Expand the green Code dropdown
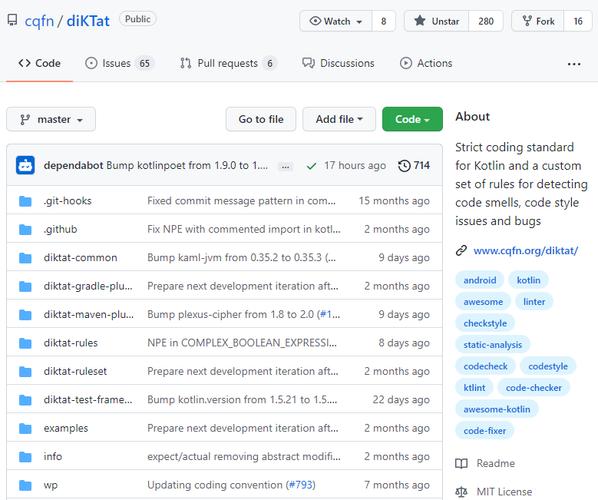Image resolution: width=598 pixels, height=500 pixels. [x=412, y=119]
